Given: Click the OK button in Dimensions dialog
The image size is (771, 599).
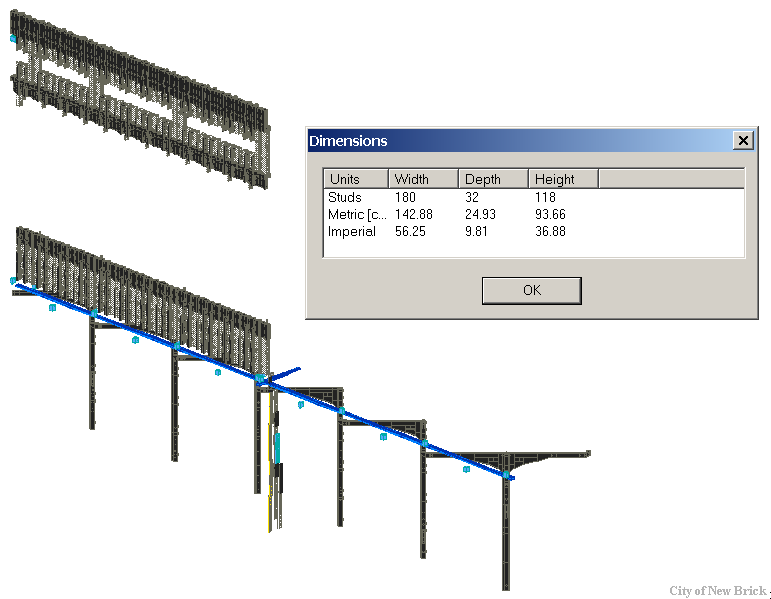Looking at the screenshot, I should point(532,291).
